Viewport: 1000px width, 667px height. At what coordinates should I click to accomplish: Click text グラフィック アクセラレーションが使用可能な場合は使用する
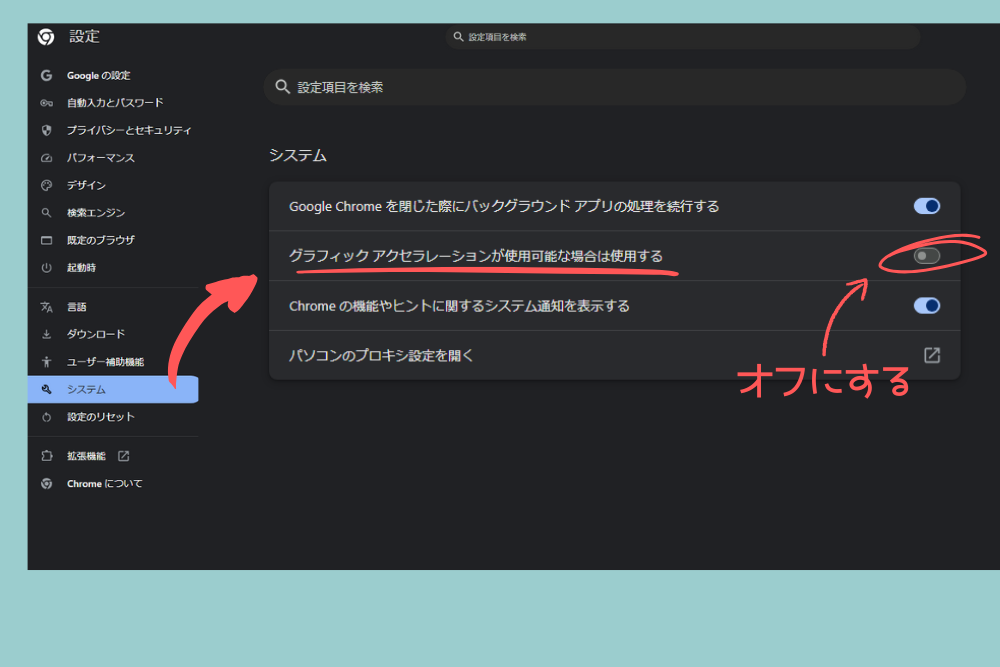(476, 256)
